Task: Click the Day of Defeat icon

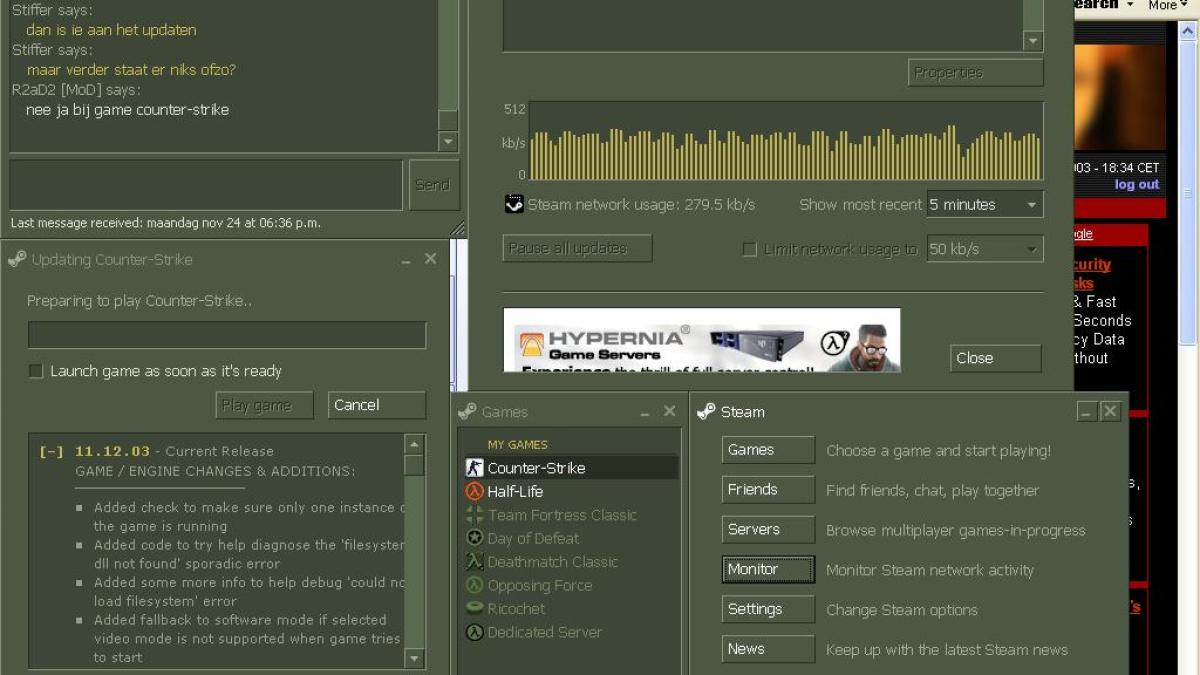Action: [475, 539]
